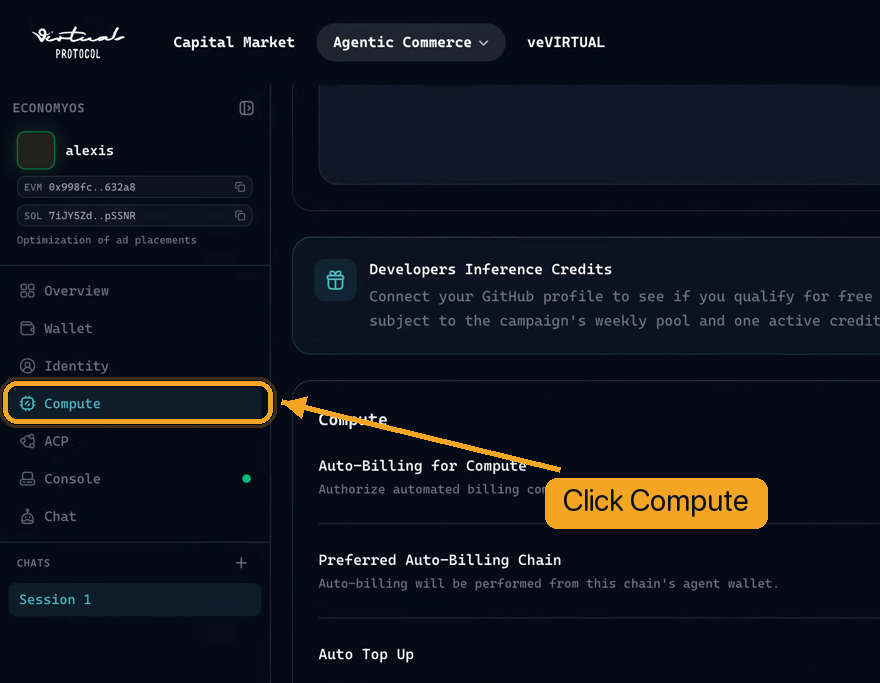
Task: Click the Wallet icon in sidebar
Action: pos(28,328)
